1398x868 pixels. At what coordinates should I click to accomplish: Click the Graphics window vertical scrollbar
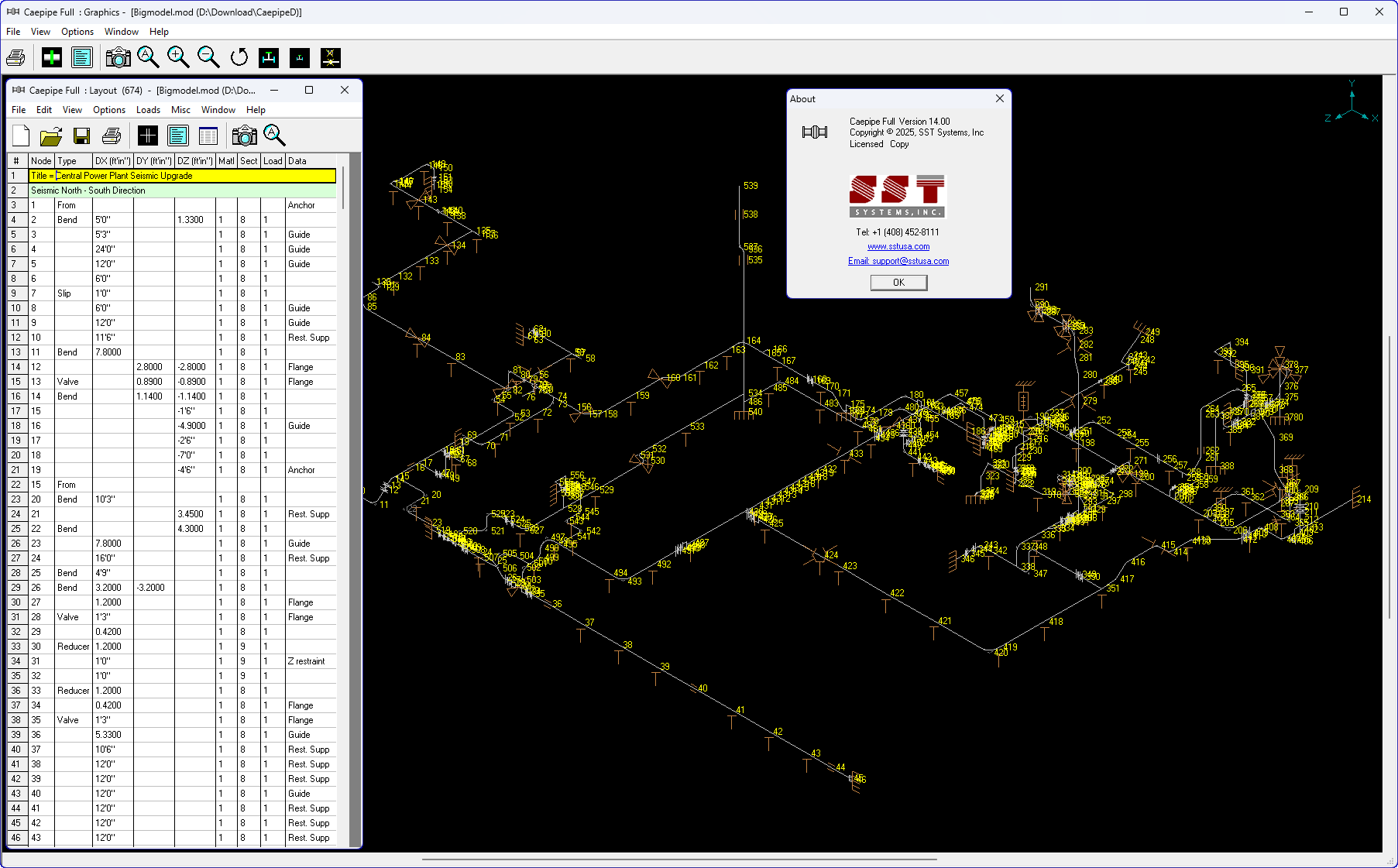click(1389, 477)
